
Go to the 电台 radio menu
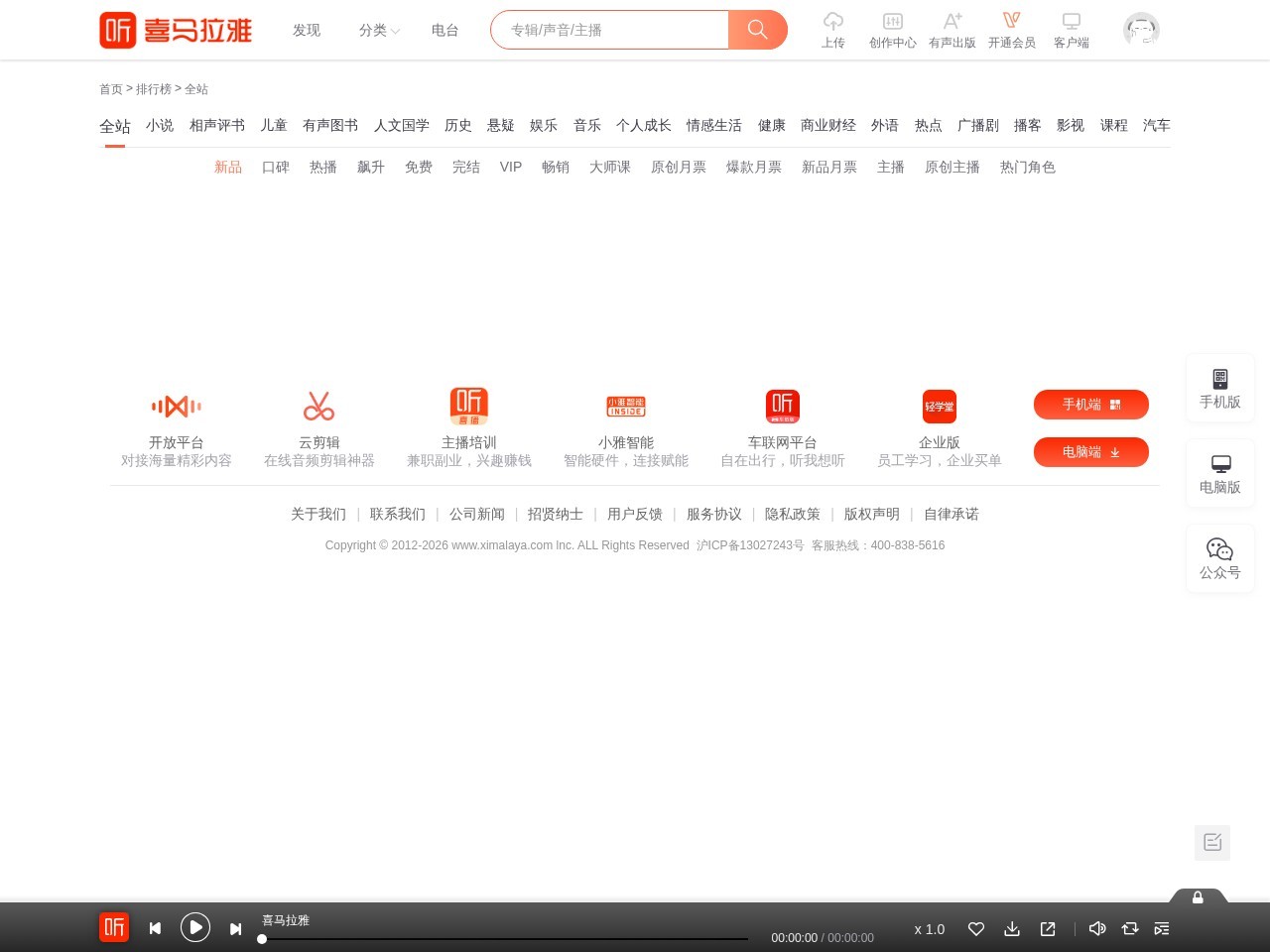click(x=445, y=31)
